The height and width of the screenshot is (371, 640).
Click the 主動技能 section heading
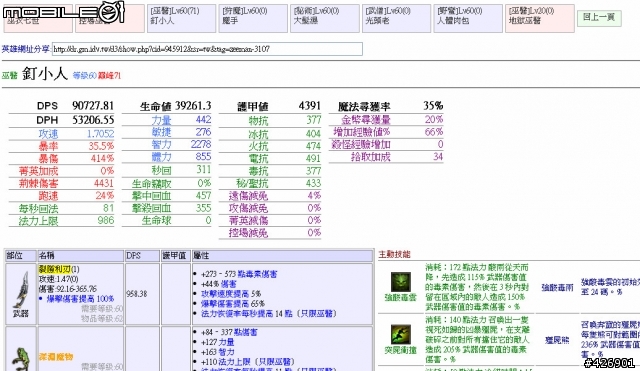pyautogui.click(x=394, y=254)
